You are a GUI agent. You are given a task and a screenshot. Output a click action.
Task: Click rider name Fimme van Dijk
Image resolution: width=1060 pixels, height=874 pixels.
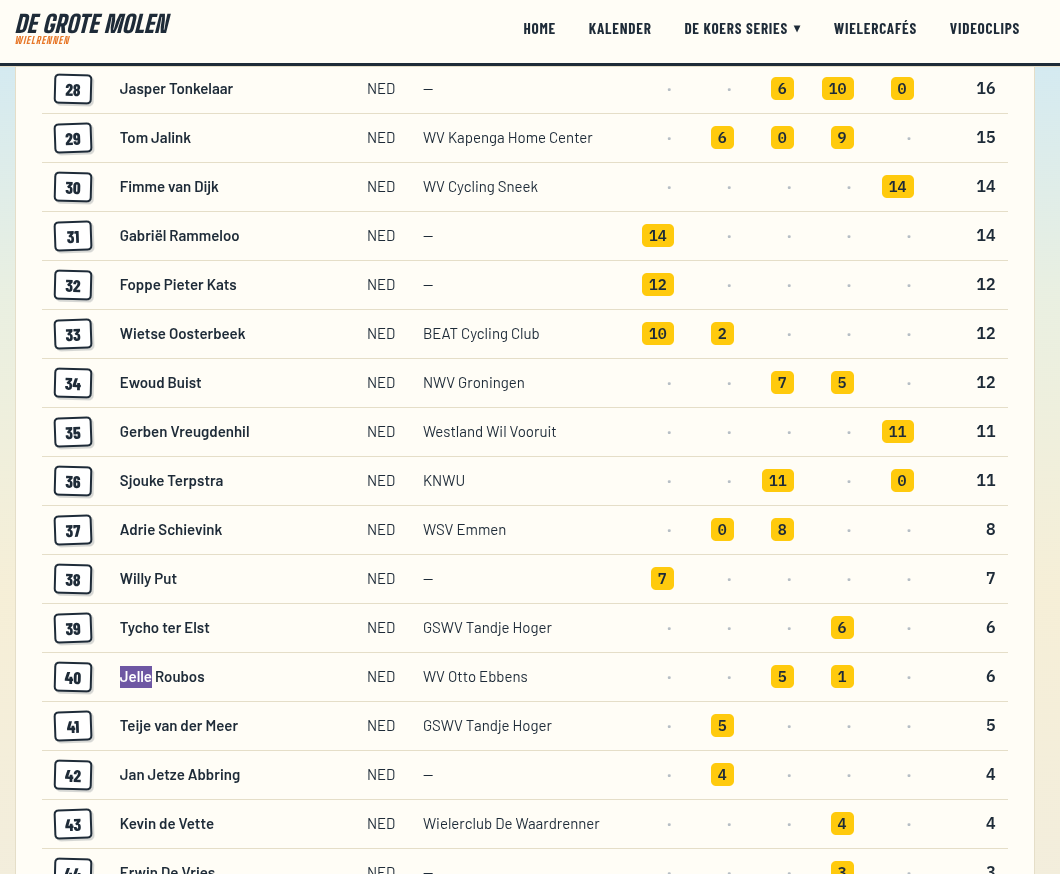169,187
